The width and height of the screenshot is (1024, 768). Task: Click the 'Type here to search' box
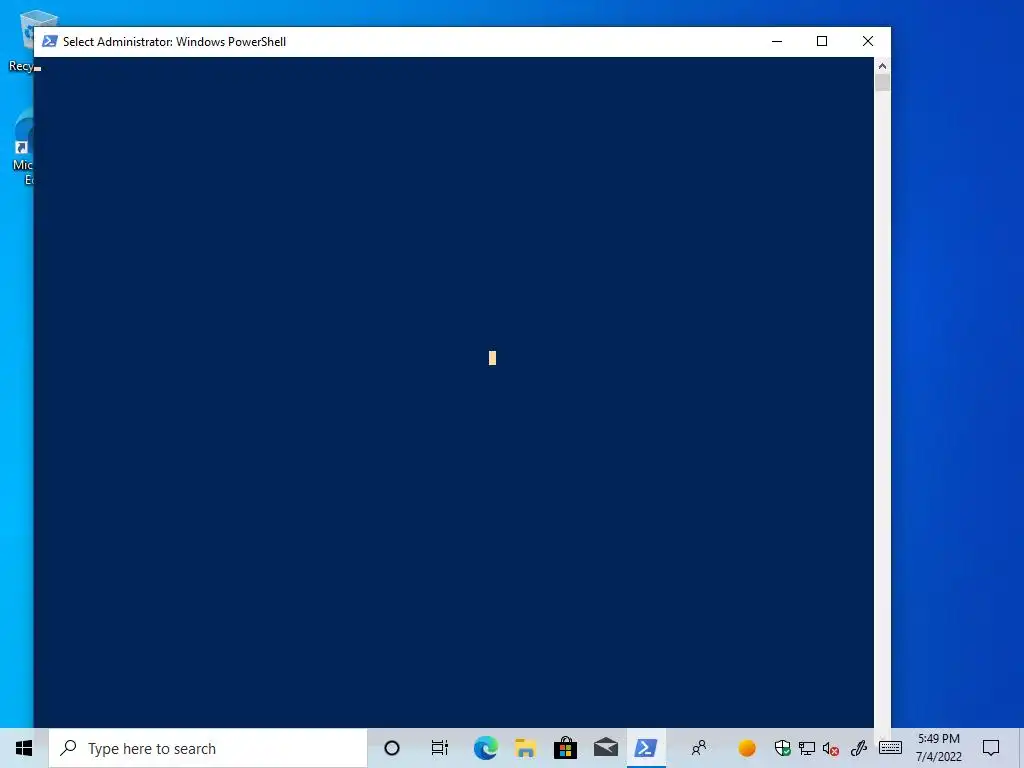[208, 748]
